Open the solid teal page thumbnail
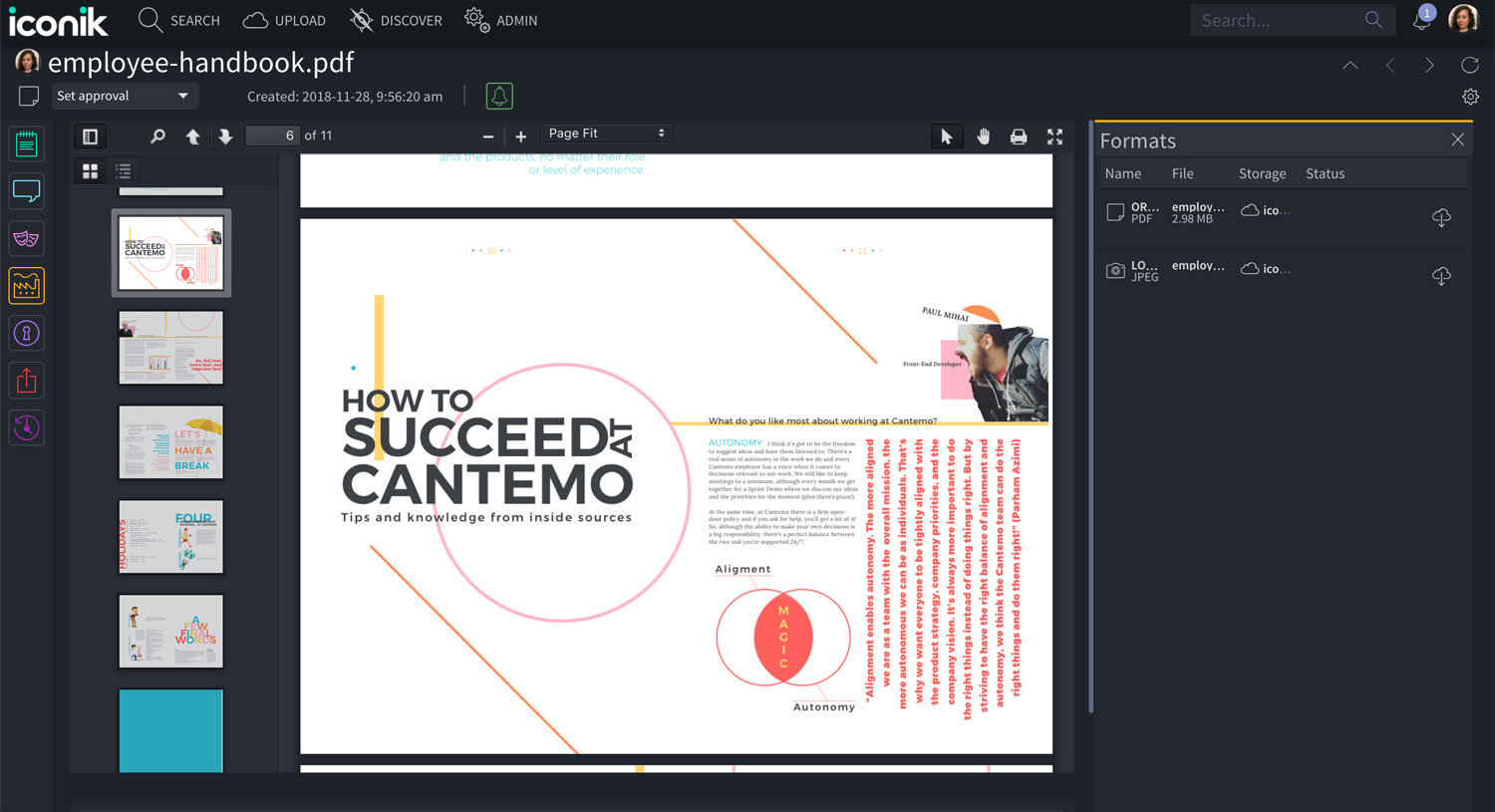 tap(171, 729)
